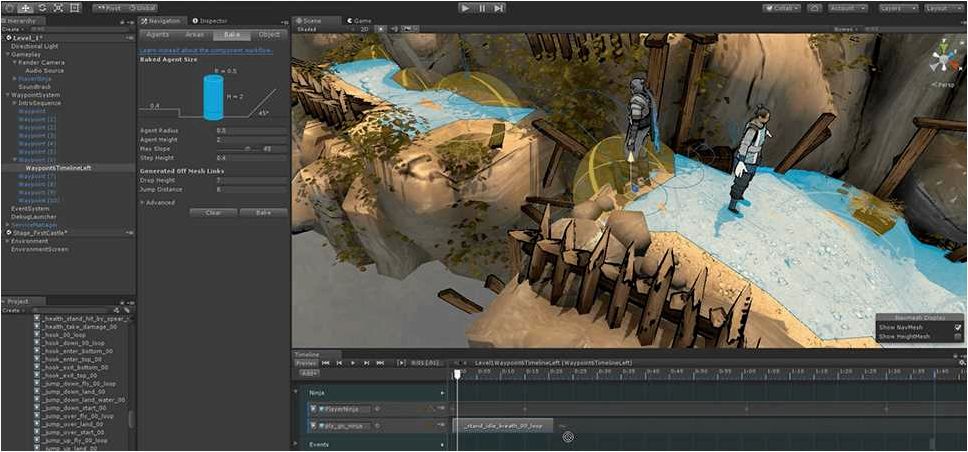Toggle Preview button in Timeline
Viewport: 968px width, 452px height.
[306, 363]
